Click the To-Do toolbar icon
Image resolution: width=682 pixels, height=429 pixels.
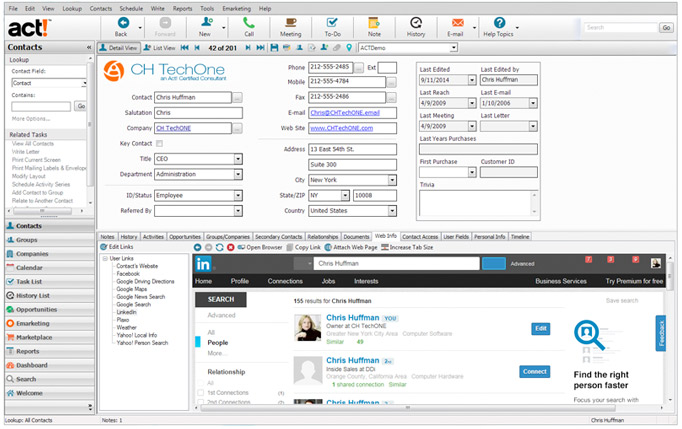tap(332, 23)
